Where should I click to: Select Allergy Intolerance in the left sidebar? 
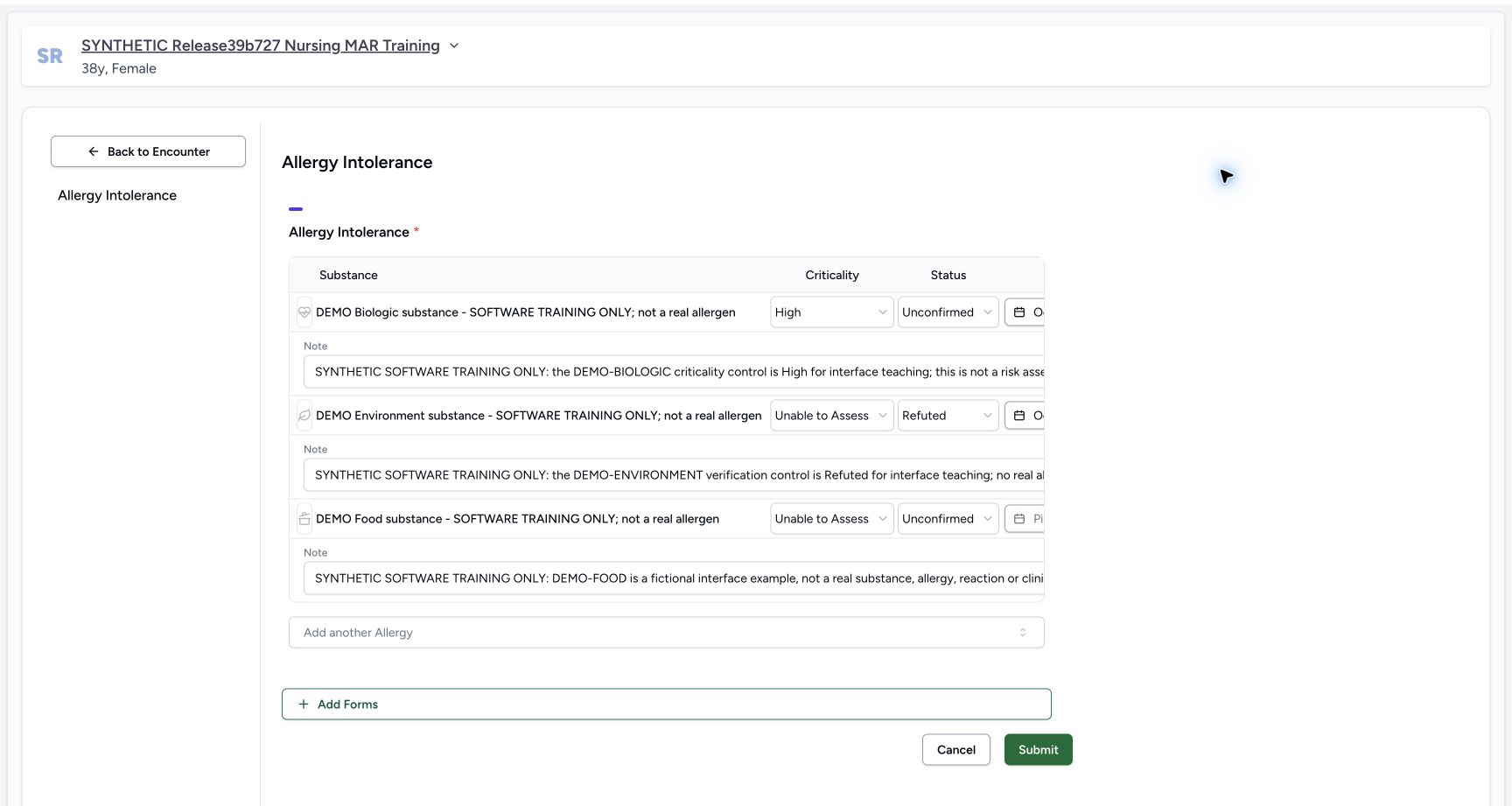tap(117, 195)
